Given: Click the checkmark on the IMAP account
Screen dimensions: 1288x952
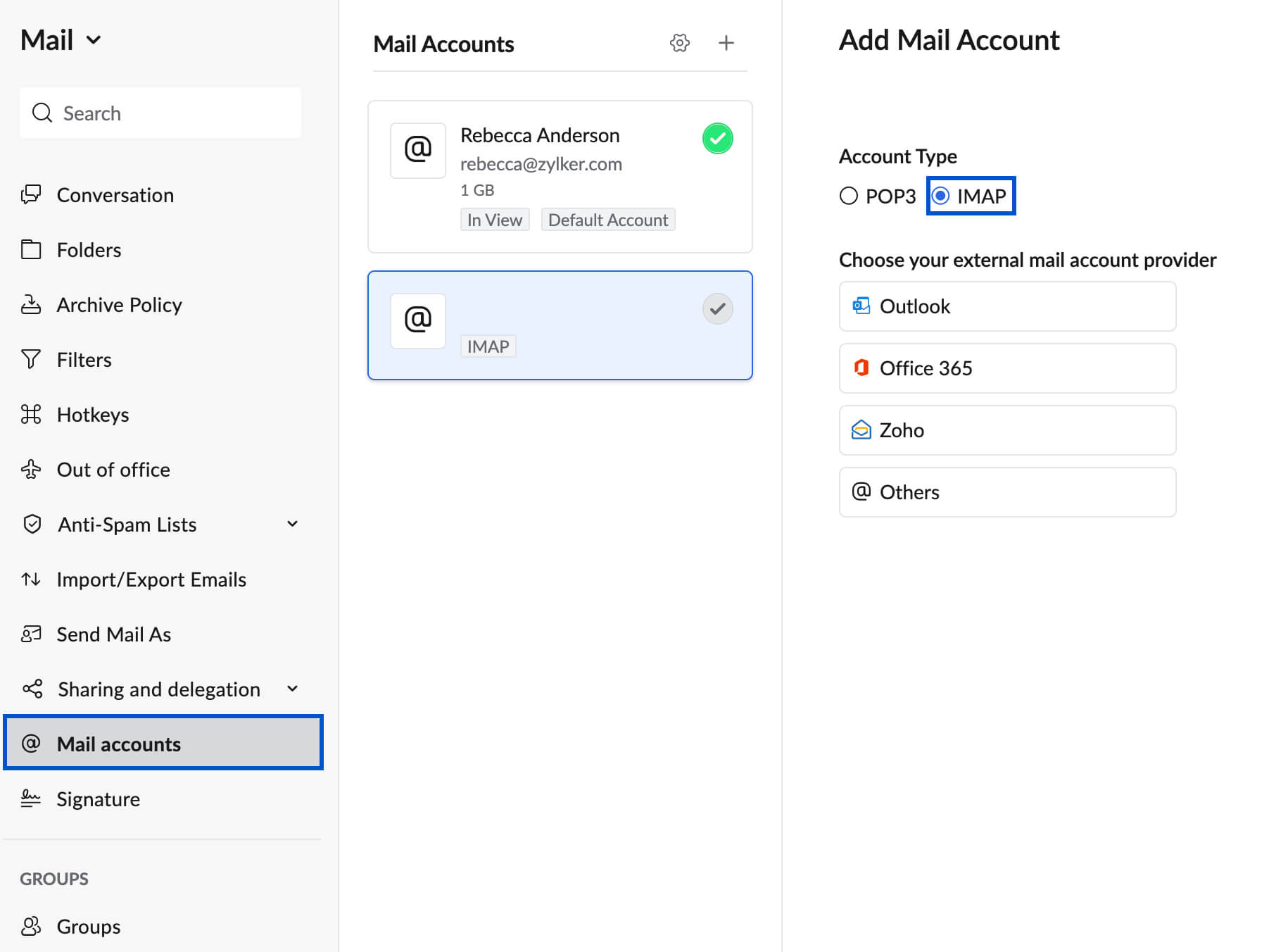Looking at the screenshot, I should tap(717, 308).
